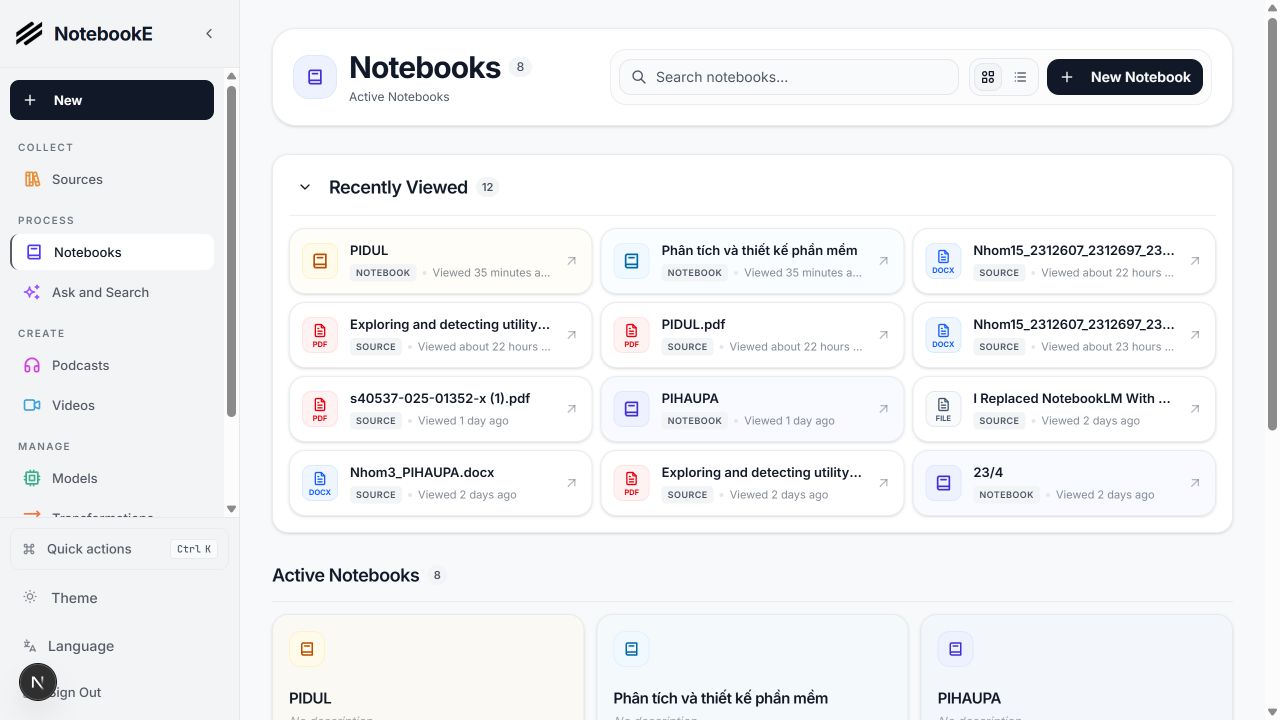Open recent item s40537-025-01352-x (1).pdf title
1280x720 pixels.
[x=440, y=398]
